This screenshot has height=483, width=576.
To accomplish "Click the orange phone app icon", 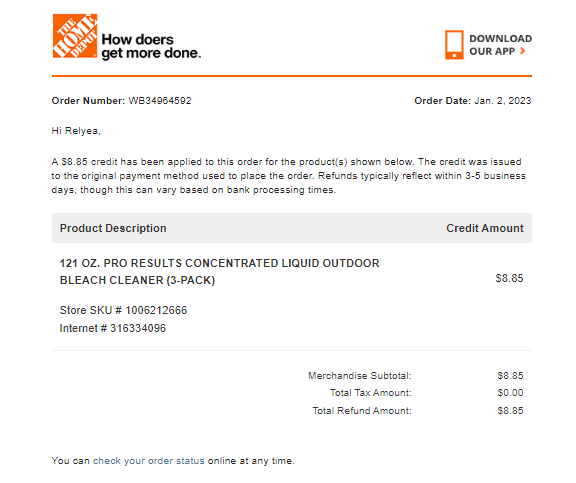I will tap(454, 44).
